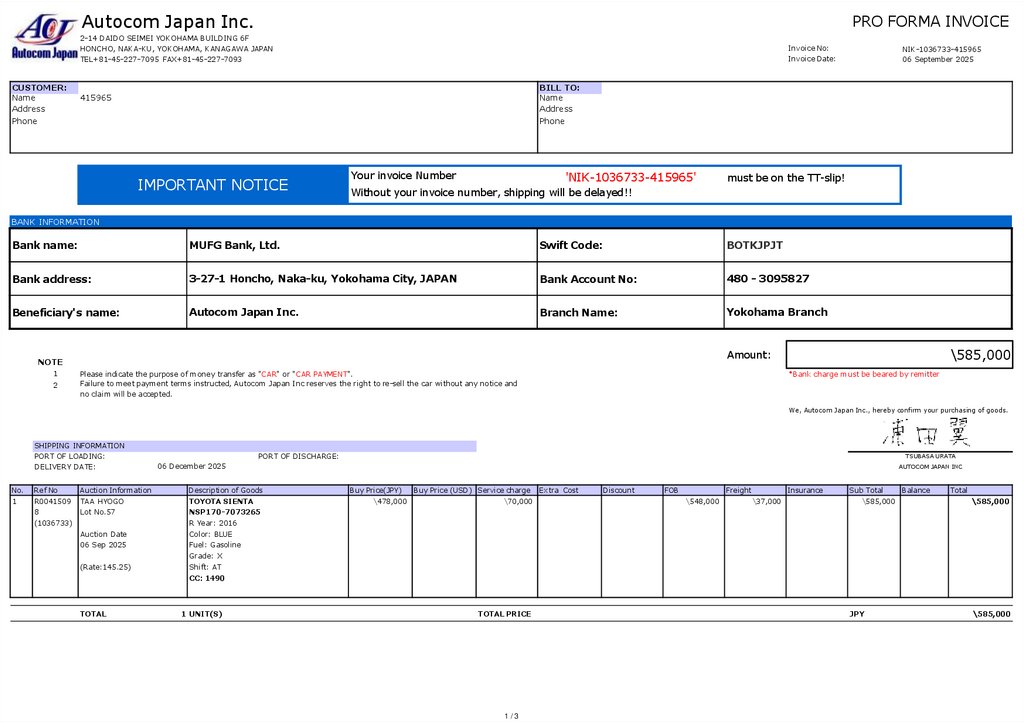Click the Autocom Japan logo
Image resolution: width=1024 pixels, height=723 pixels.
pos(44,37)
